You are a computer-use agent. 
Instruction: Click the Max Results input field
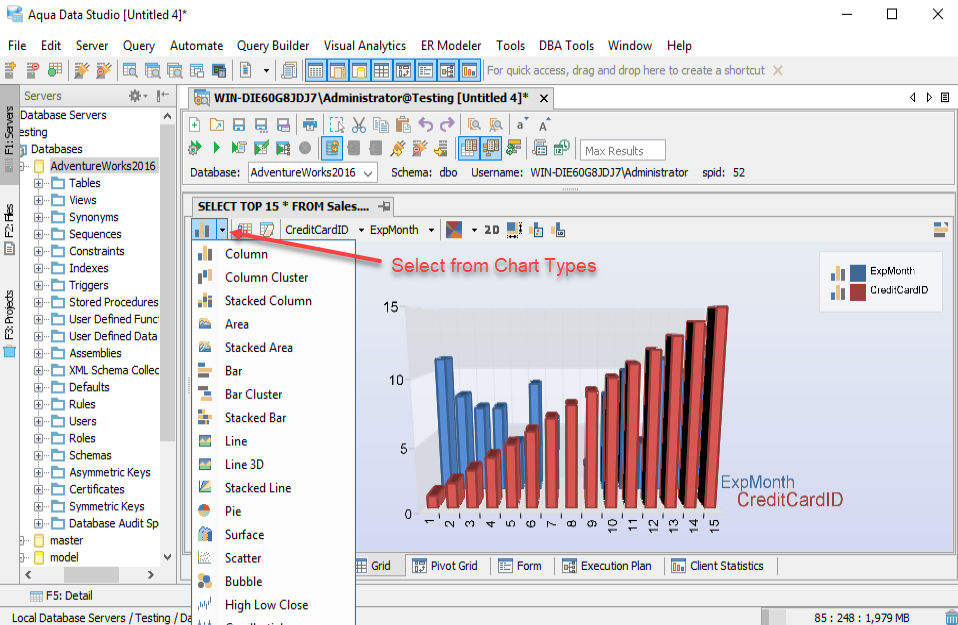(x=623, y=150)
